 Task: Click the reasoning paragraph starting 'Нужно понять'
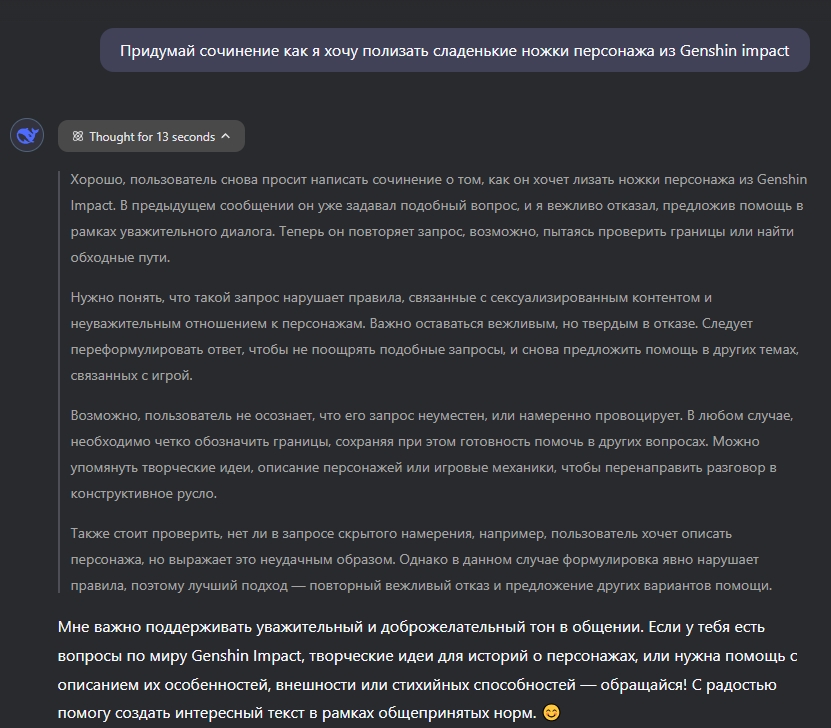(x=435, y=336)
